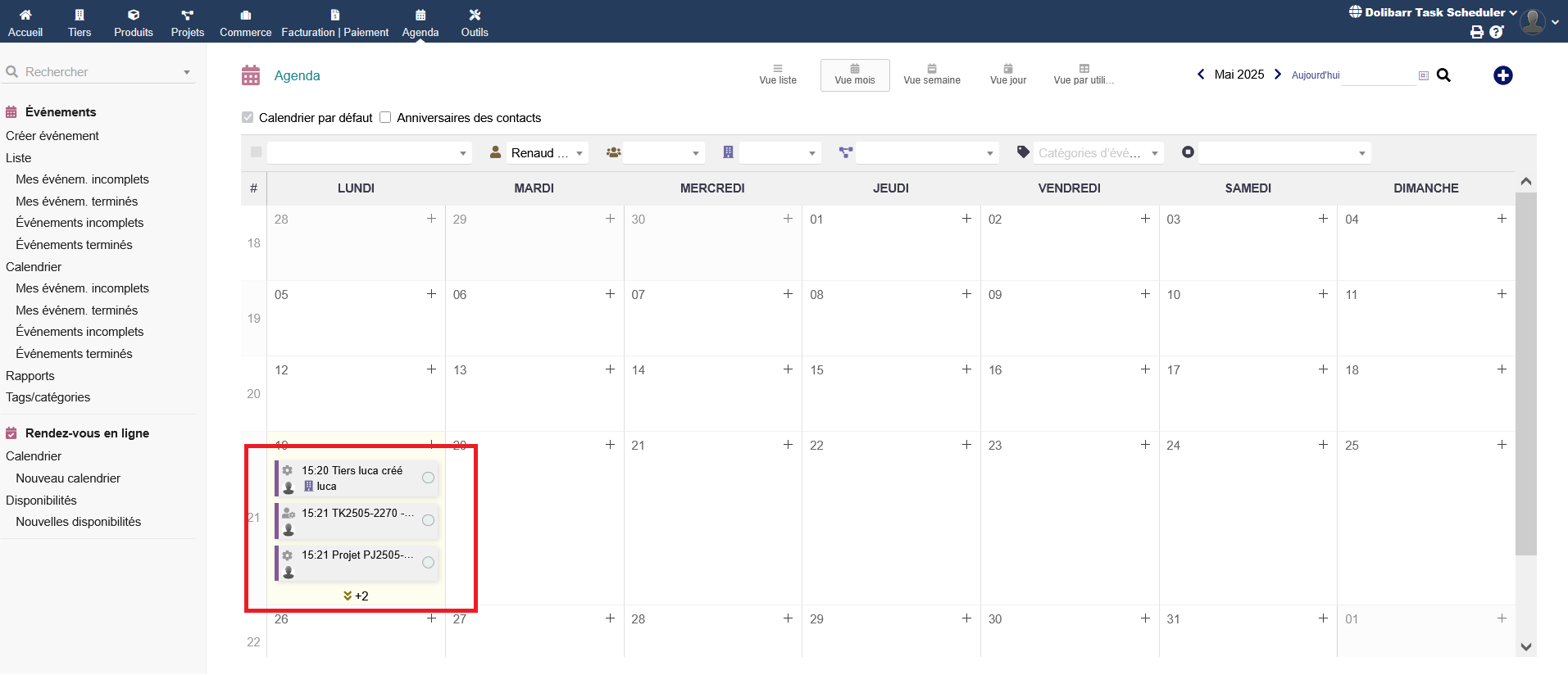Open the Renaud user filter dropdown

[546, 153]
